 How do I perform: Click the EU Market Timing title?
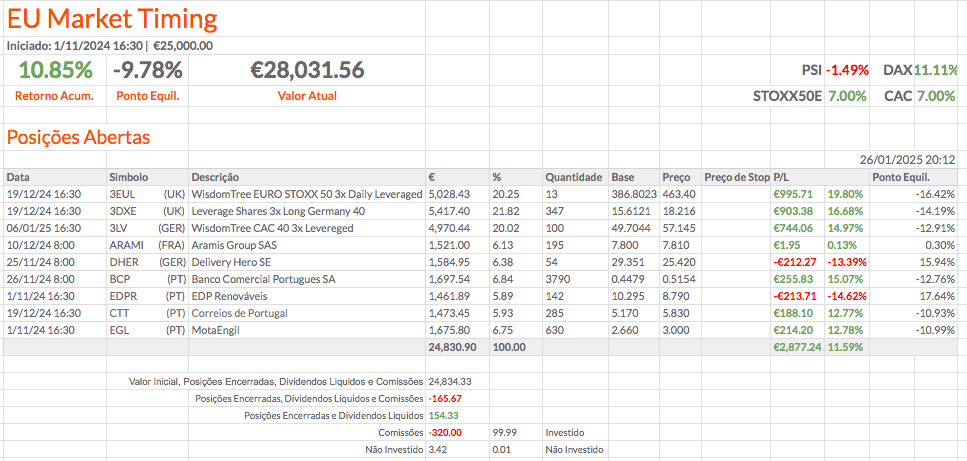112,19
